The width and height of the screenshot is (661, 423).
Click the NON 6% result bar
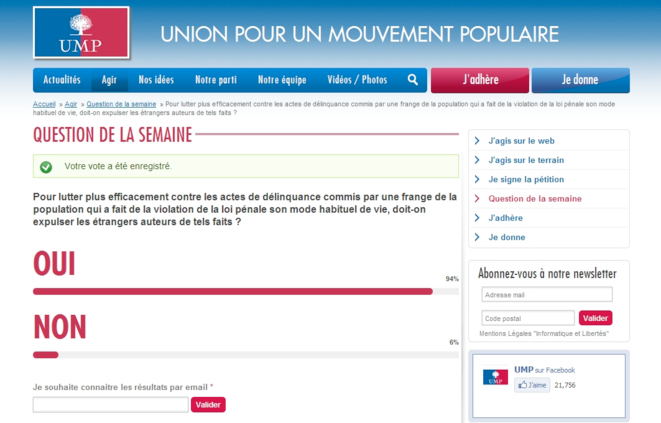pos(246,355)
